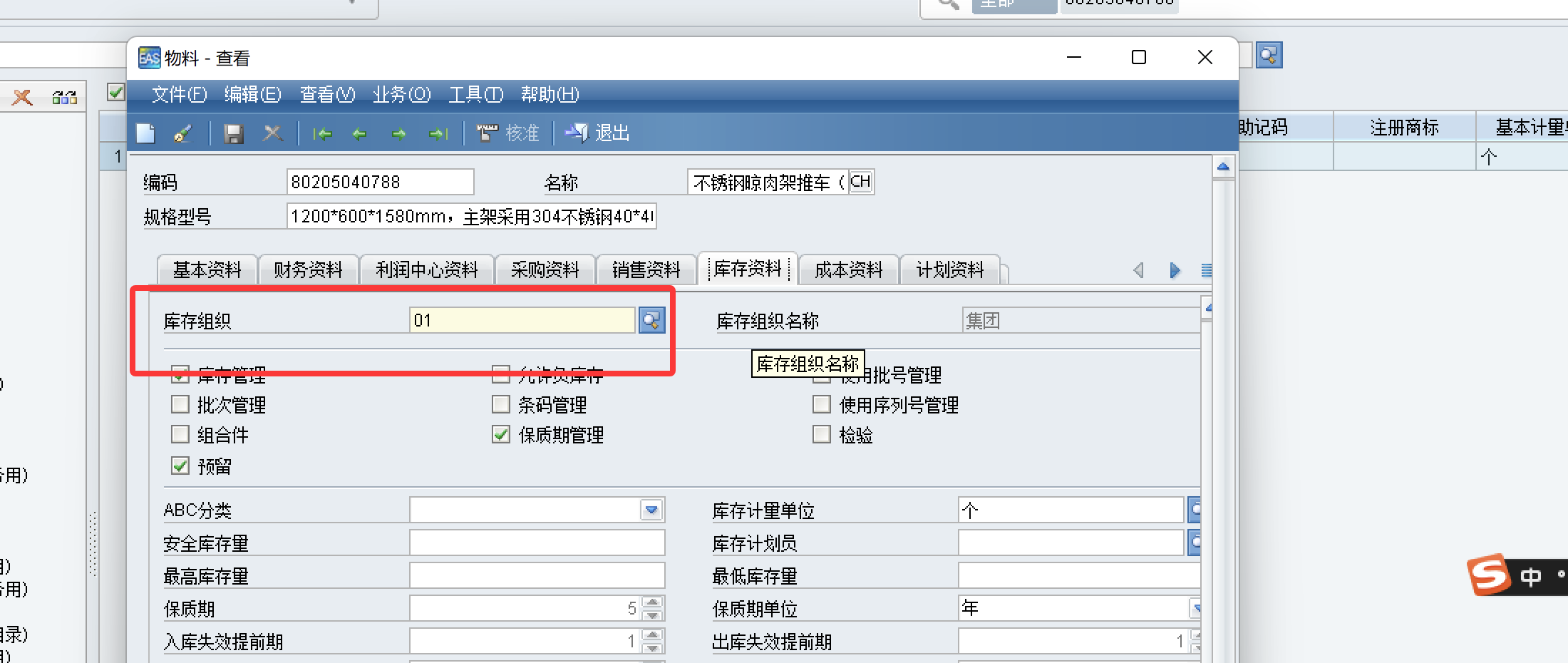Click the binoculars find icon in background toolbar

click(64, 98)
